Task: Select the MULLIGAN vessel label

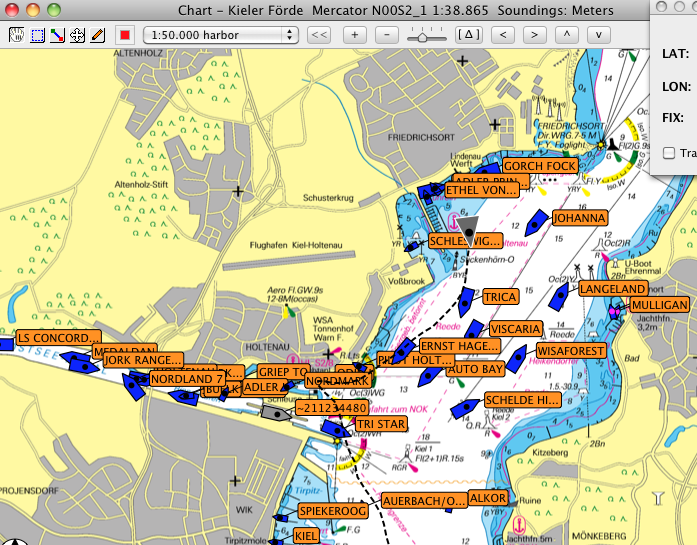Action: pyautogui.click(x=660, y=305)
